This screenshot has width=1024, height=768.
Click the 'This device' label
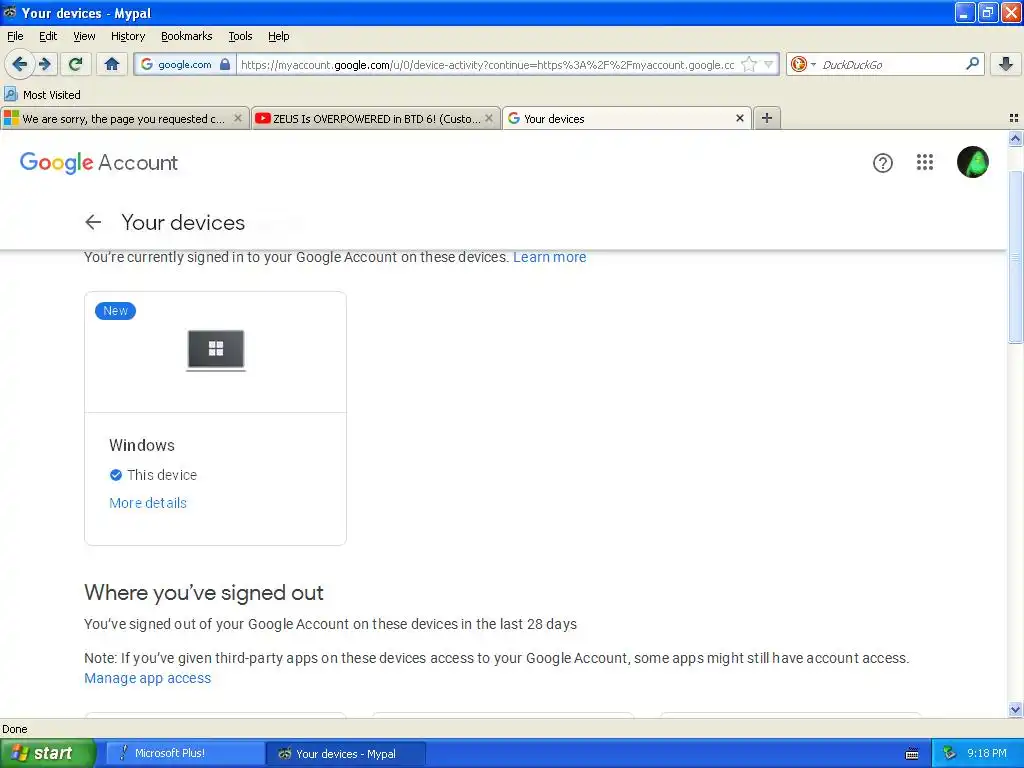pos(162,475)
